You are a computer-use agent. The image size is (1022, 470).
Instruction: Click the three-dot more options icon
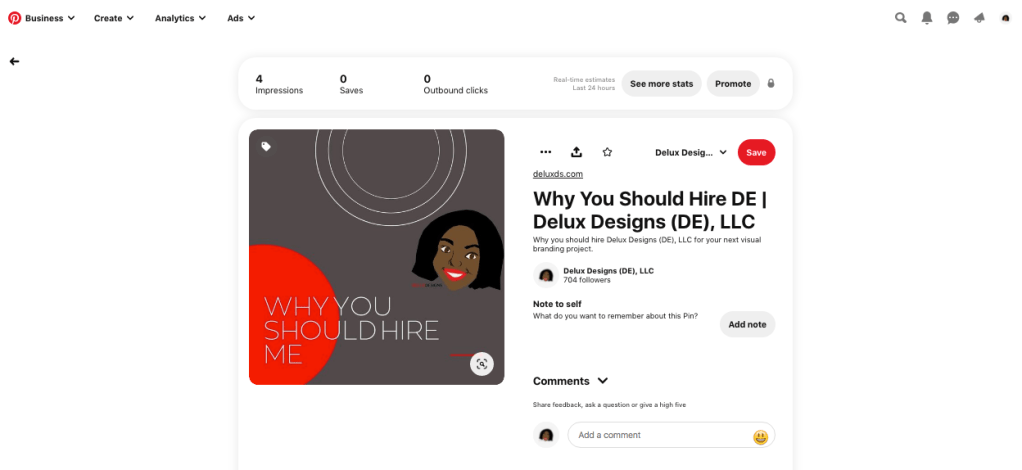pos(546,152)
